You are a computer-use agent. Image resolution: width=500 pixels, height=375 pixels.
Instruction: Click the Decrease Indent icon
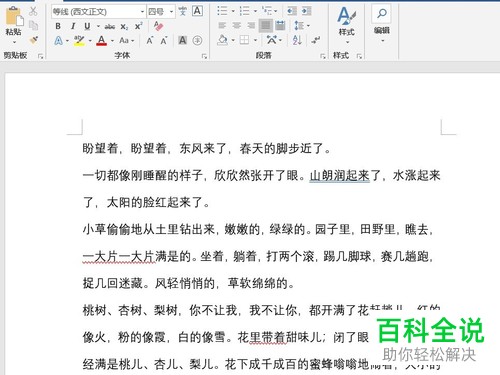[x=292, y=11]
